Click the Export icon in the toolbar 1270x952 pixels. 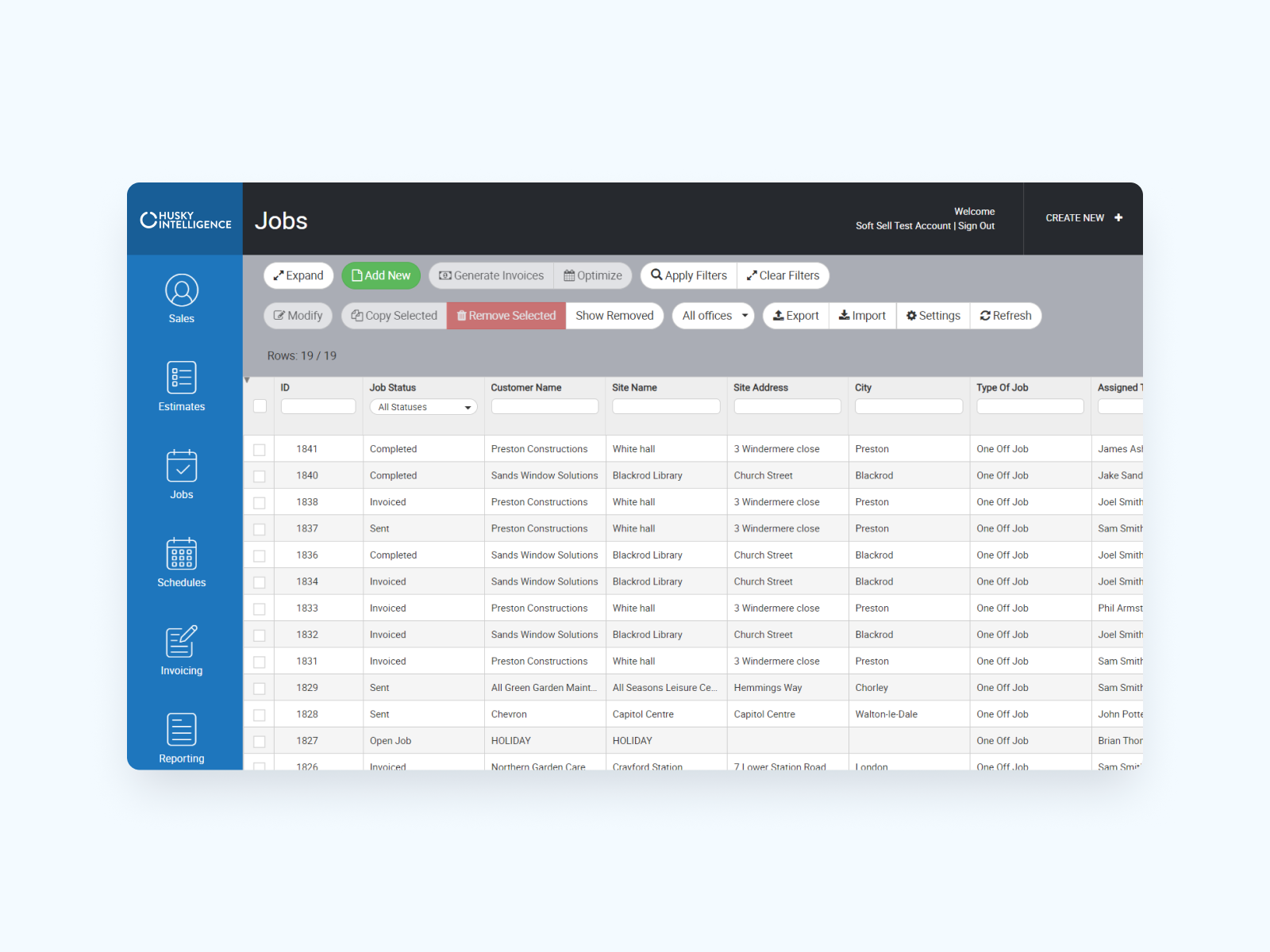pyautogui.click(x=779, y=315)
